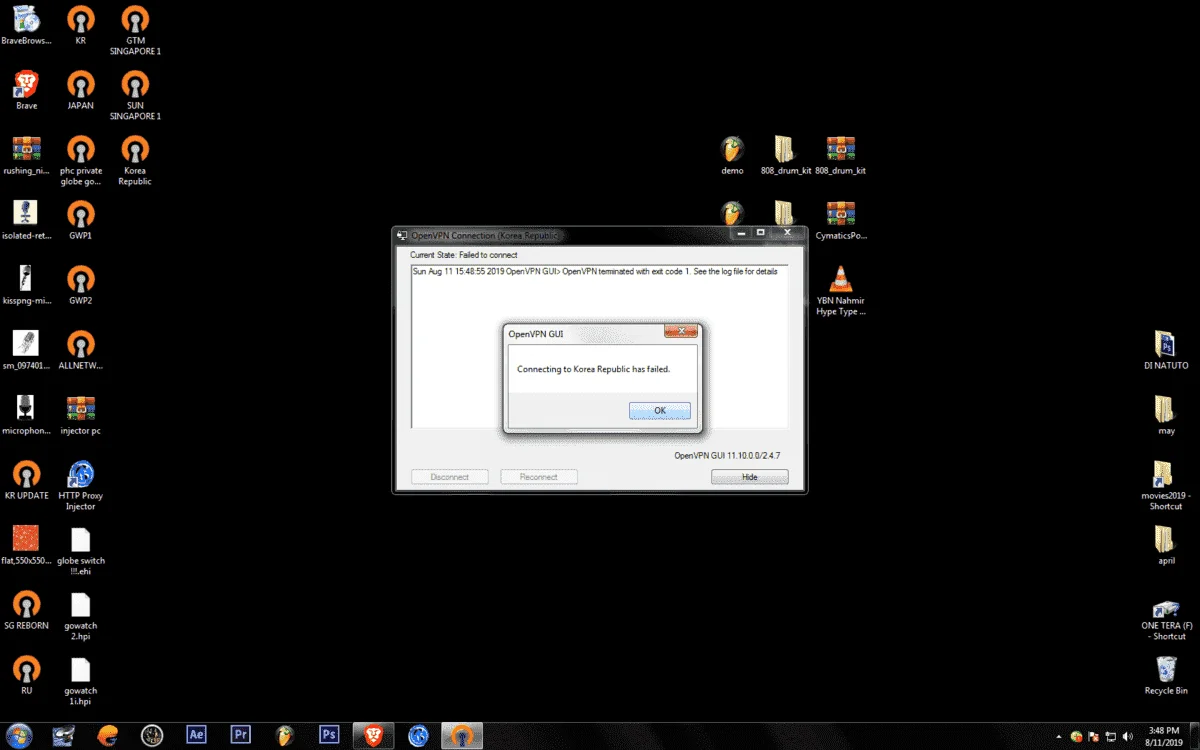The height and width of the screenshot is (750, 1200).
Task: Select the microphon... image file icon
Action: [26, 415]
